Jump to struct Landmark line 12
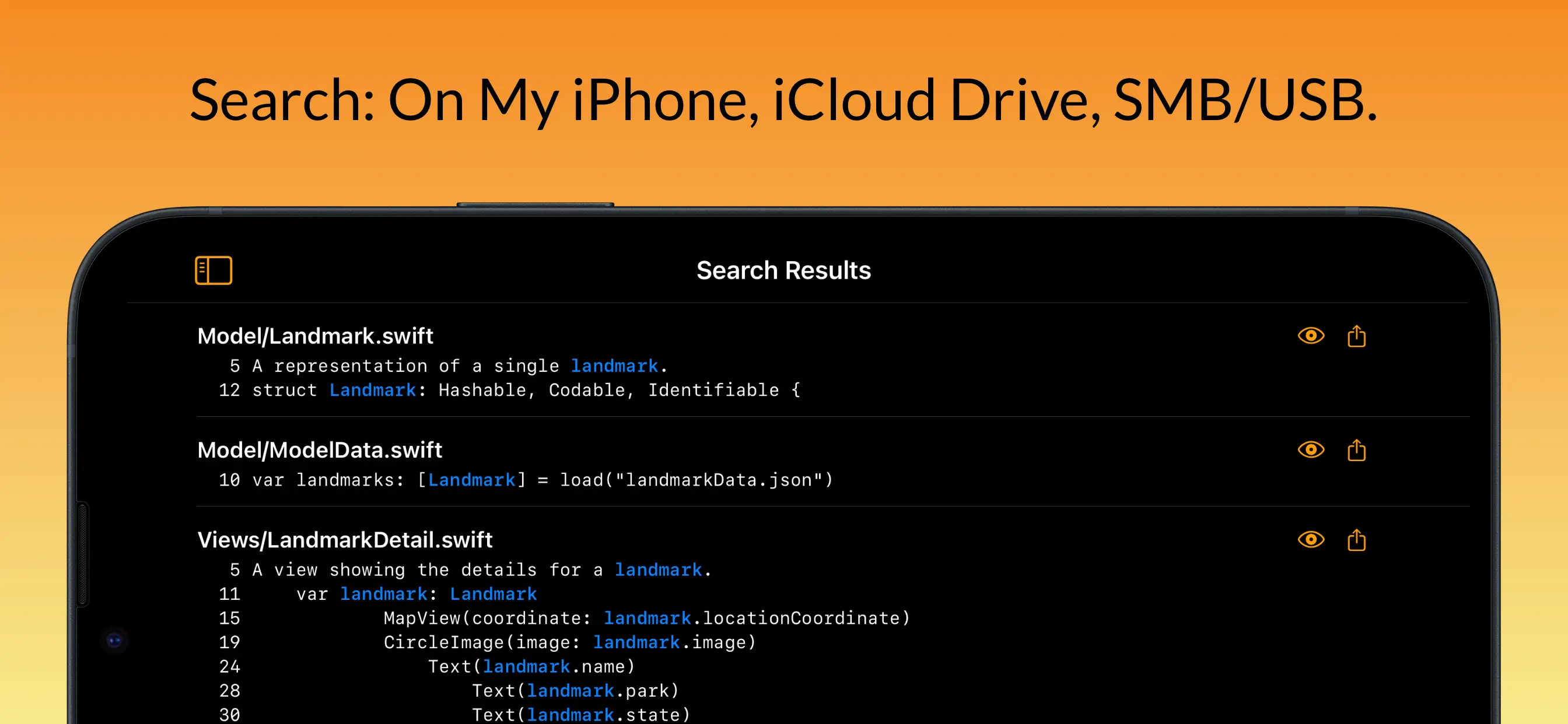 (509, 390)
